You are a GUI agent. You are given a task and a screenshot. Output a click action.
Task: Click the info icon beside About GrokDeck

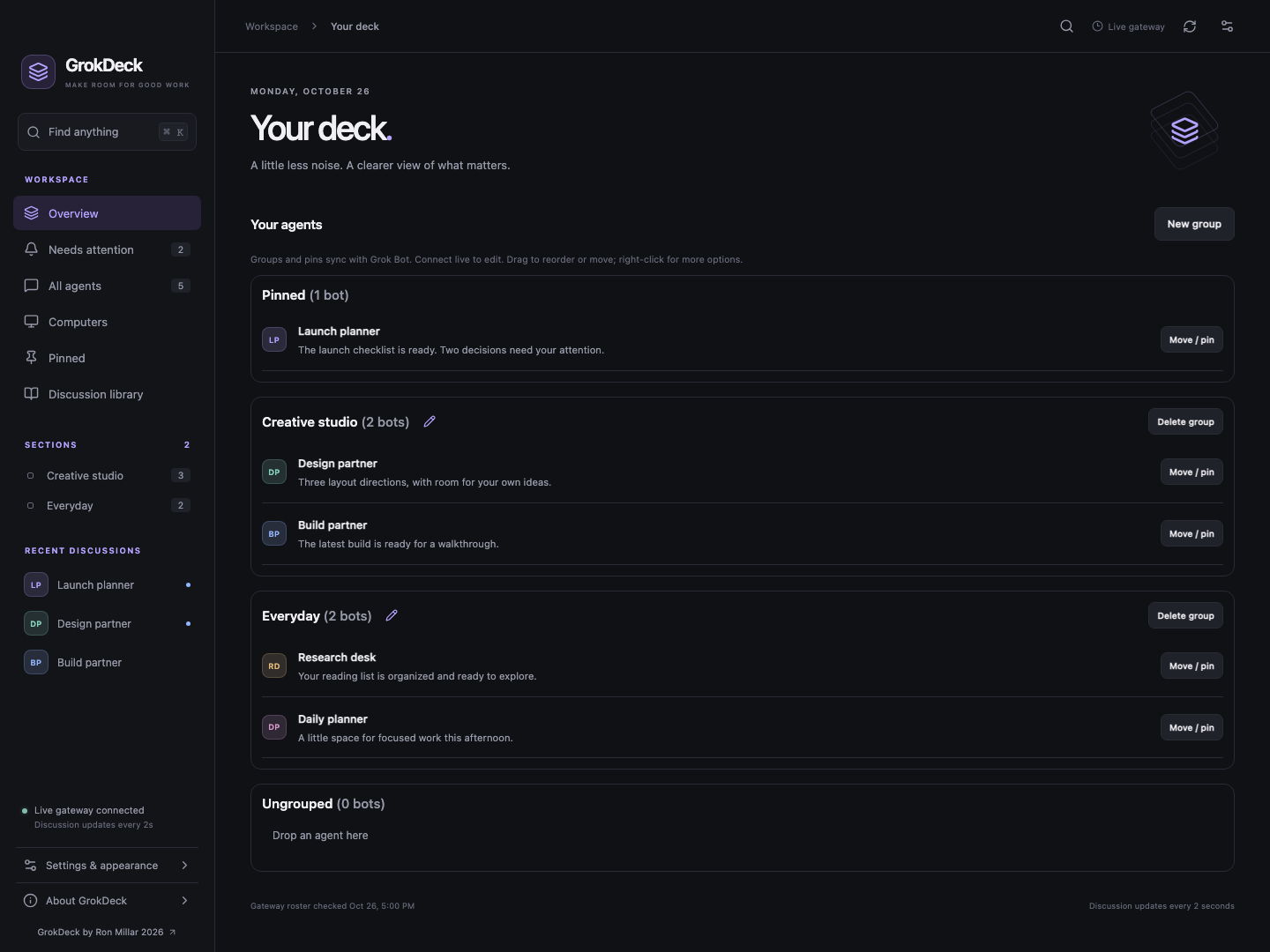pos(30,900)
